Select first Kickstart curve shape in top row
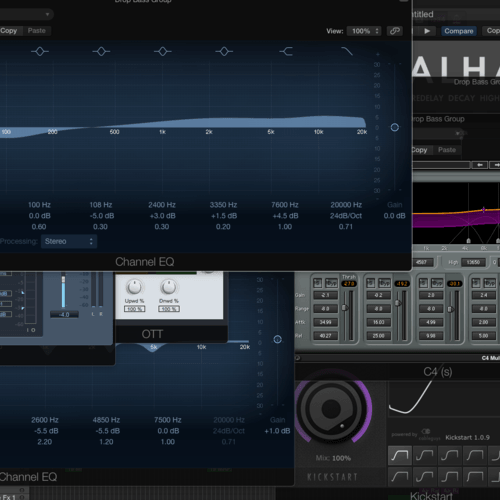This screenshot has height=500, width=500. 400,455
